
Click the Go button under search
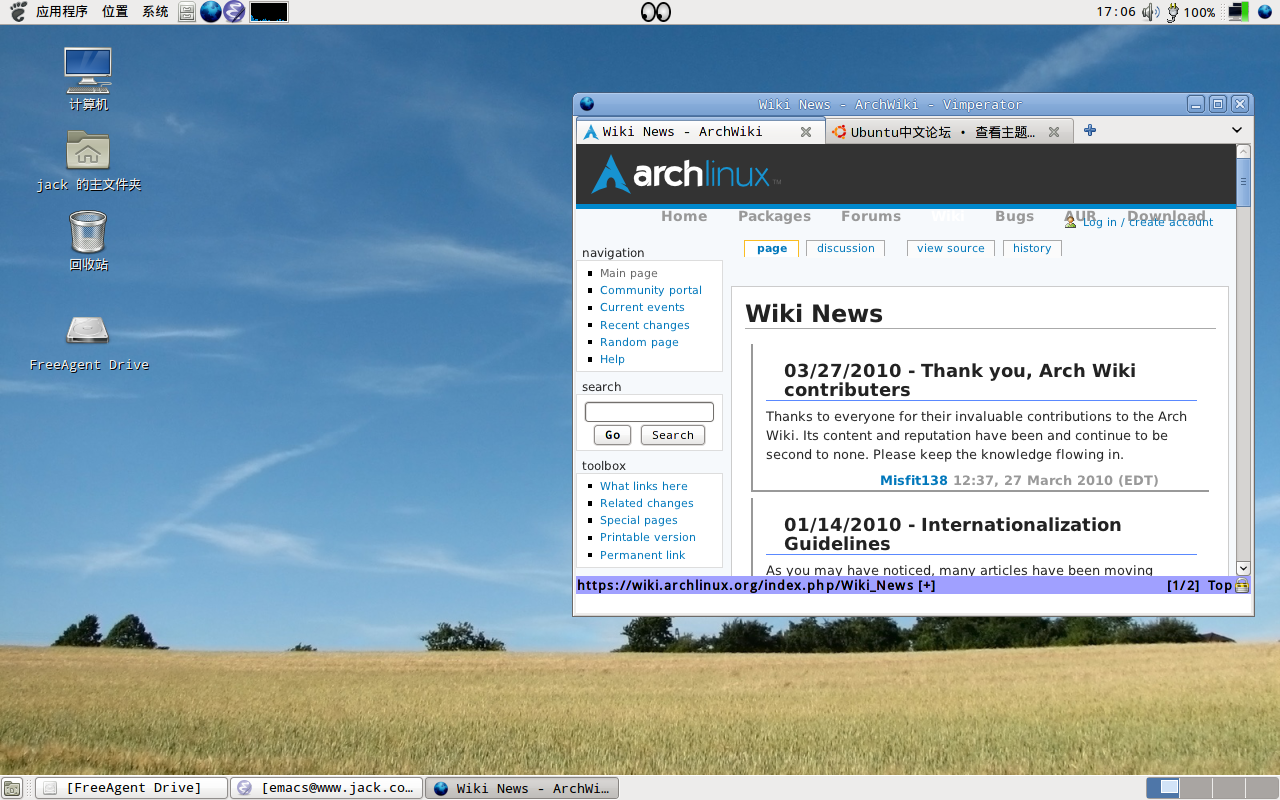(x=612, y=435)
